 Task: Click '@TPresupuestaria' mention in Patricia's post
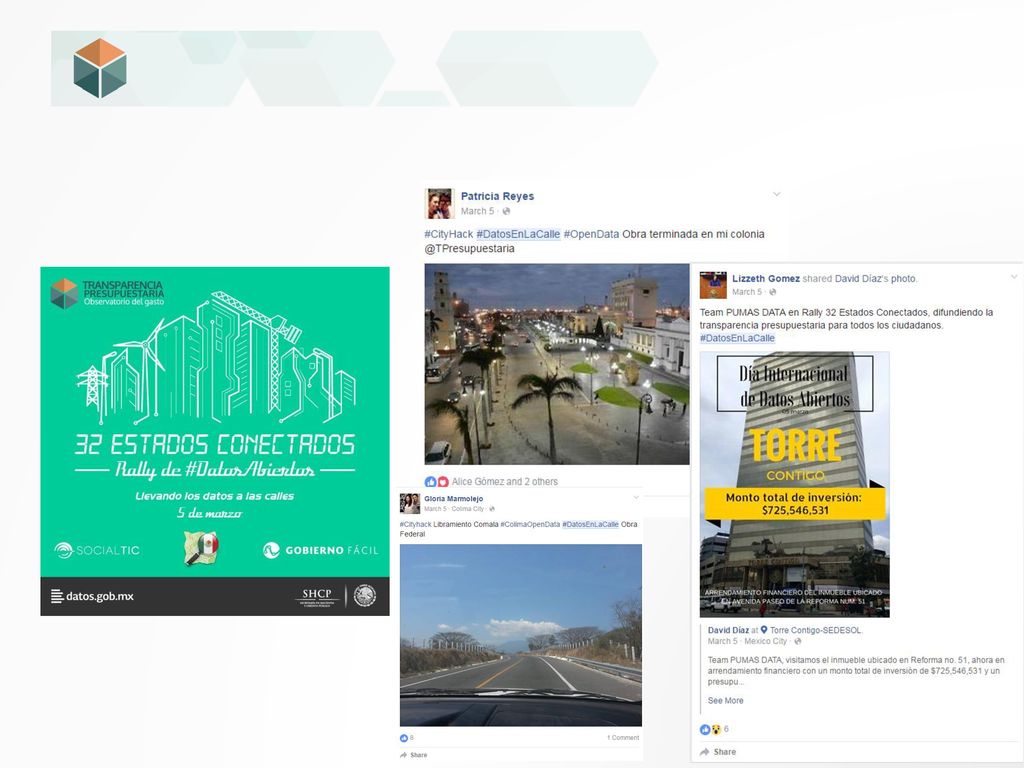(469, 248)
